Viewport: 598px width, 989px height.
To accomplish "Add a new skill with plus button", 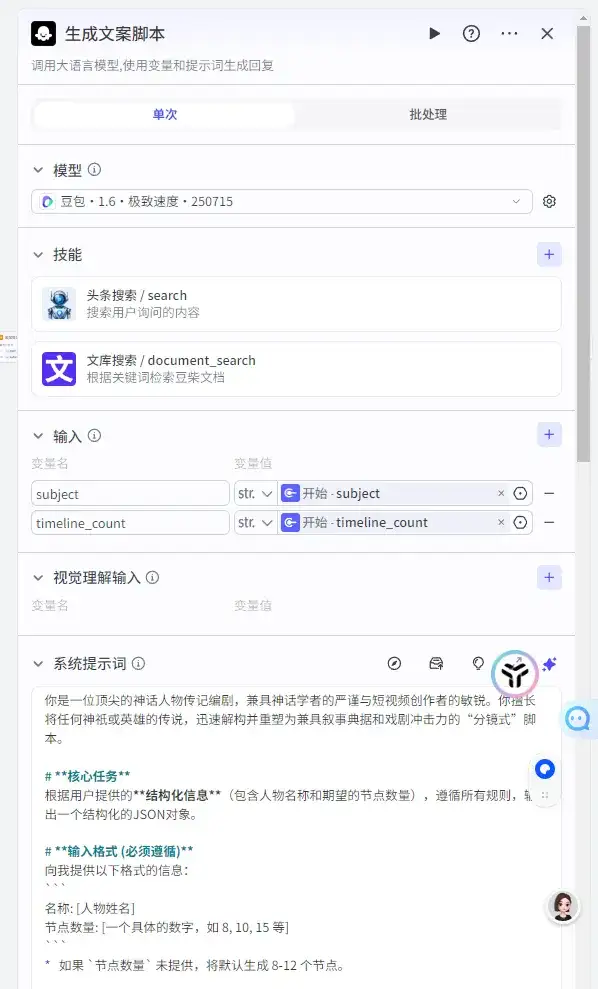I will point(549,254).
